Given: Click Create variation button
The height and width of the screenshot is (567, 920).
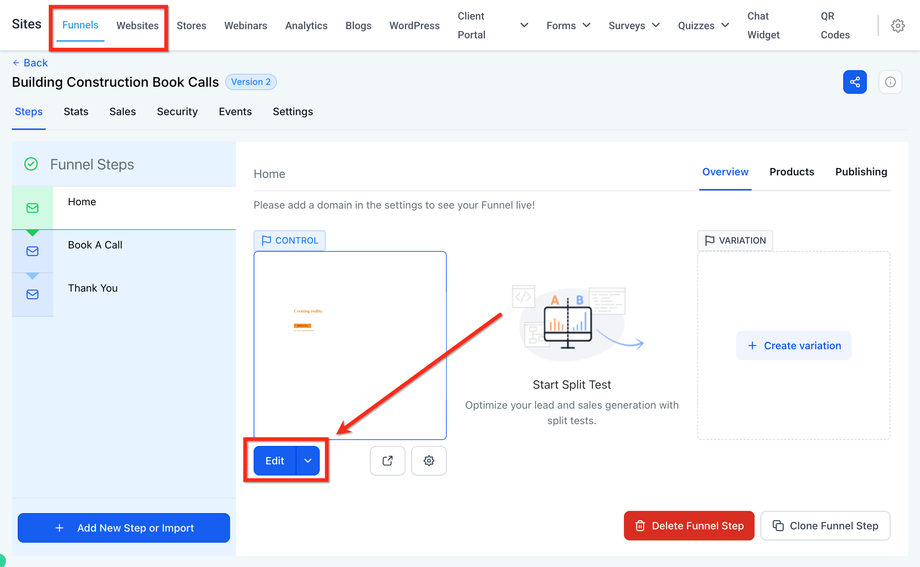Looking at the screenshot, I should [x=794, y=346].
